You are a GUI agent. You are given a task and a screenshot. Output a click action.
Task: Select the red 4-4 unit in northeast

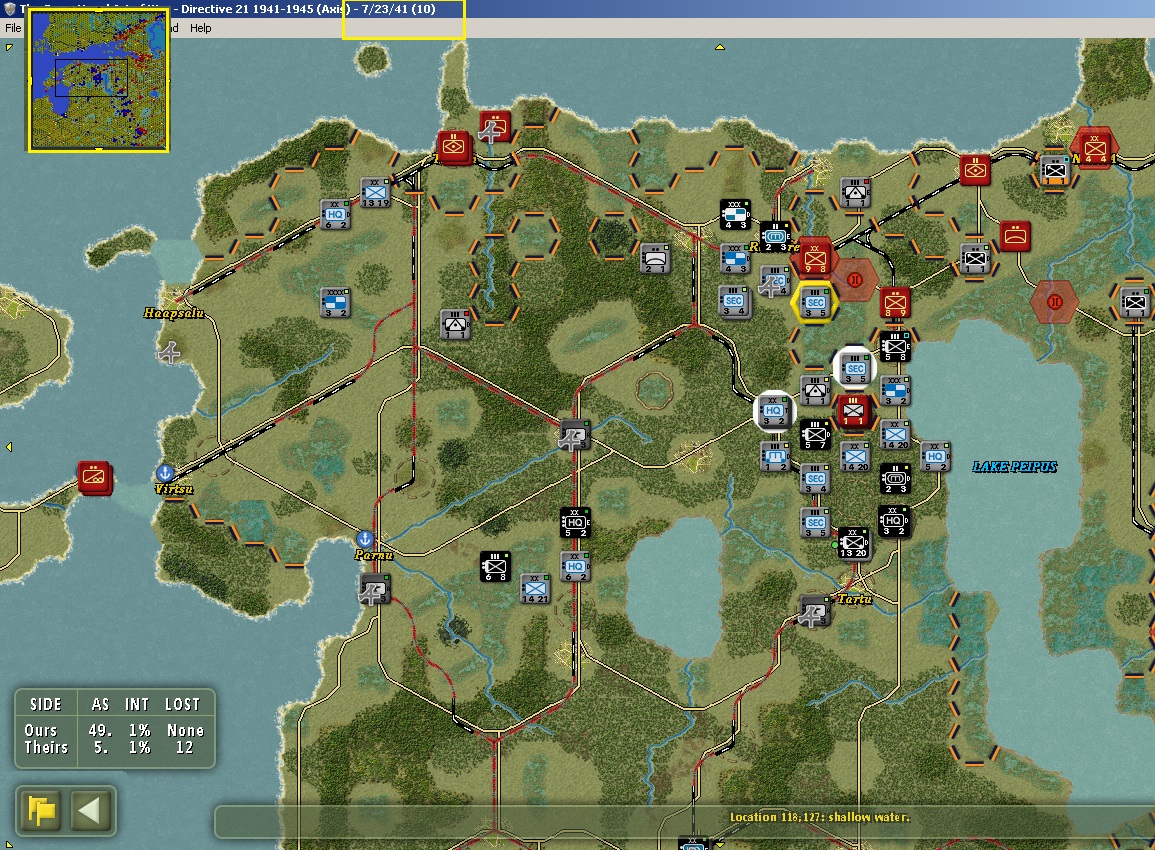click(x=1094, y=148)
